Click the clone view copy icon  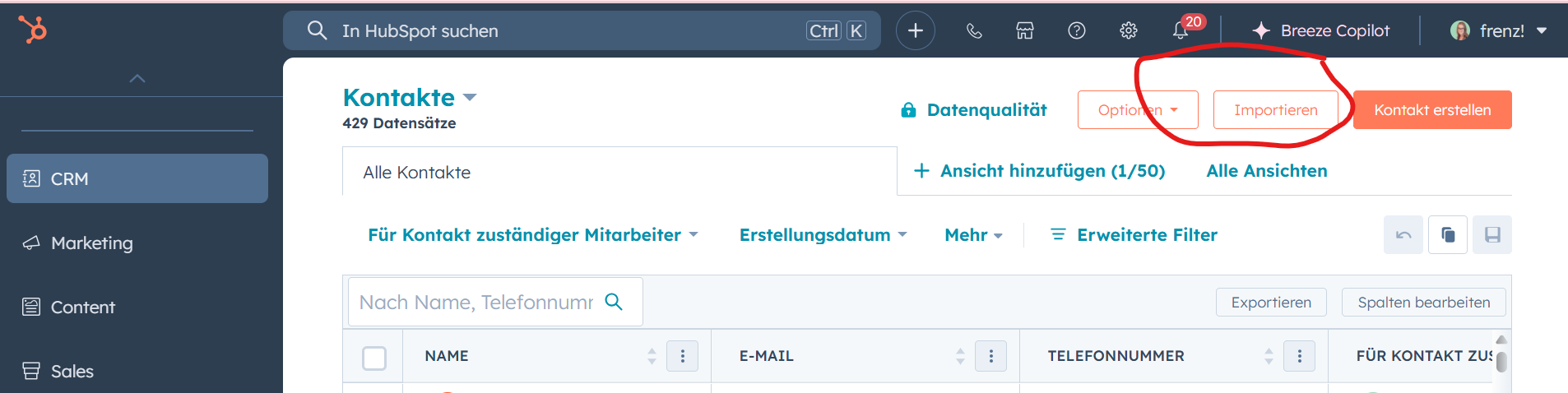(1448, 235)
